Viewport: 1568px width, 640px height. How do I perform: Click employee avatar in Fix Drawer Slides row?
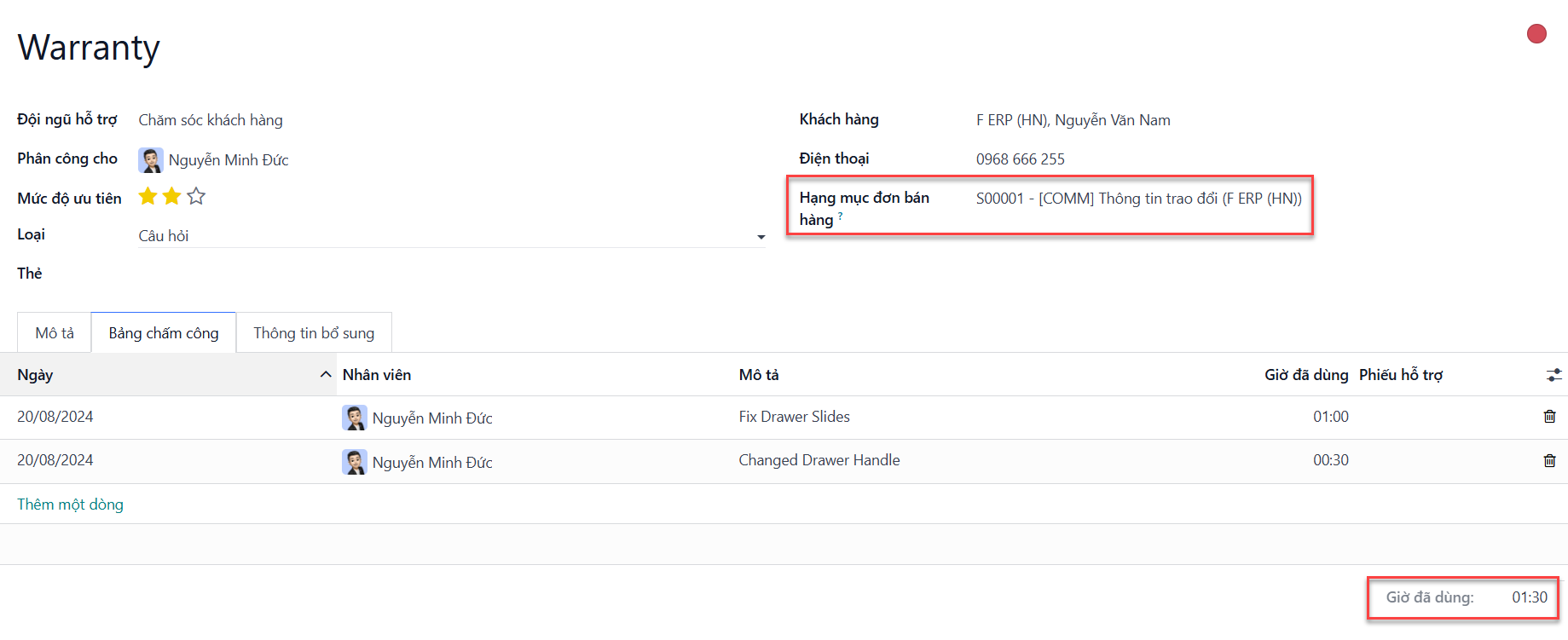click(x=355, y=418)
